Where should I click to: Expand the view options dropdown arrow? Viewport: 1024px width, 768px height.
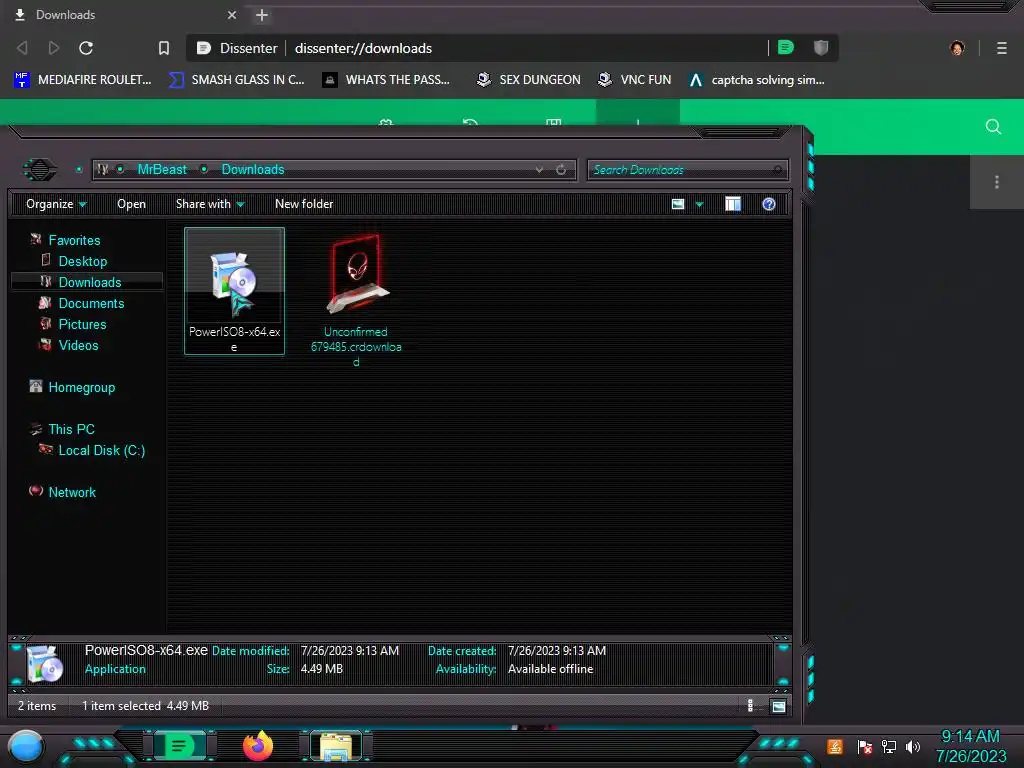699,204
